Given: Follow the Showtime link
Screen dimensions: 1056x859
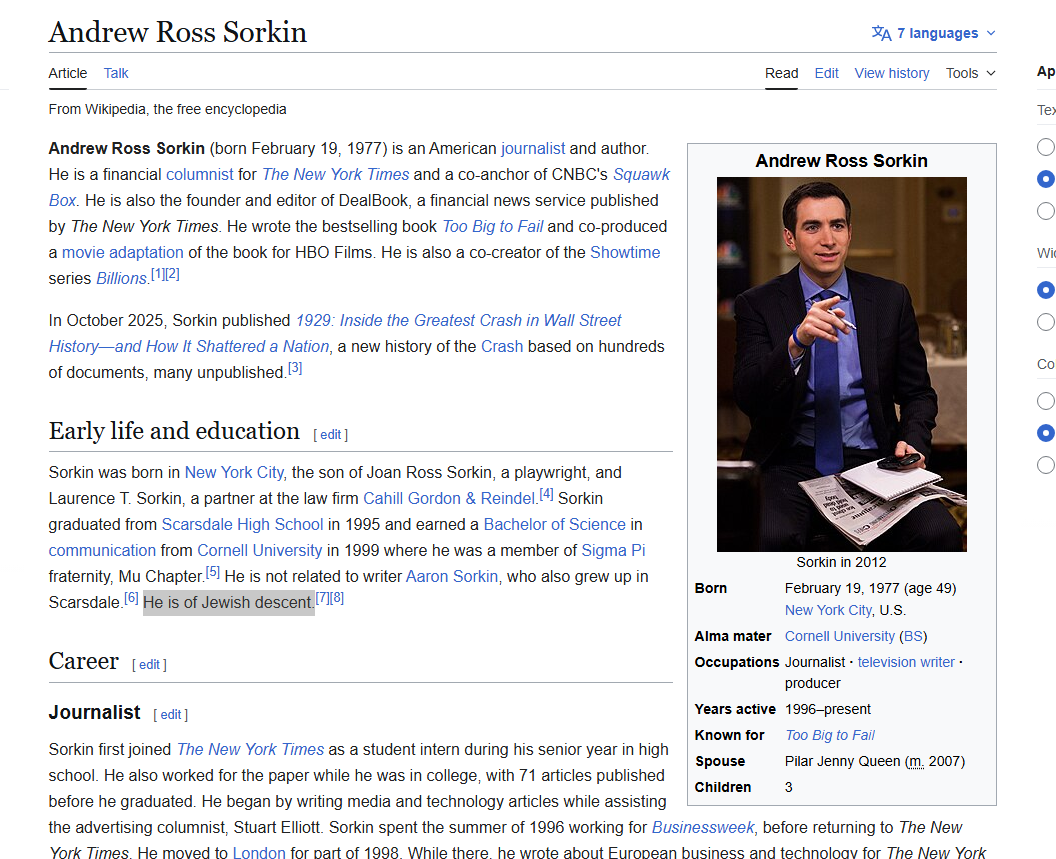Looking at the screenshot, I should (x=625, y=253).
